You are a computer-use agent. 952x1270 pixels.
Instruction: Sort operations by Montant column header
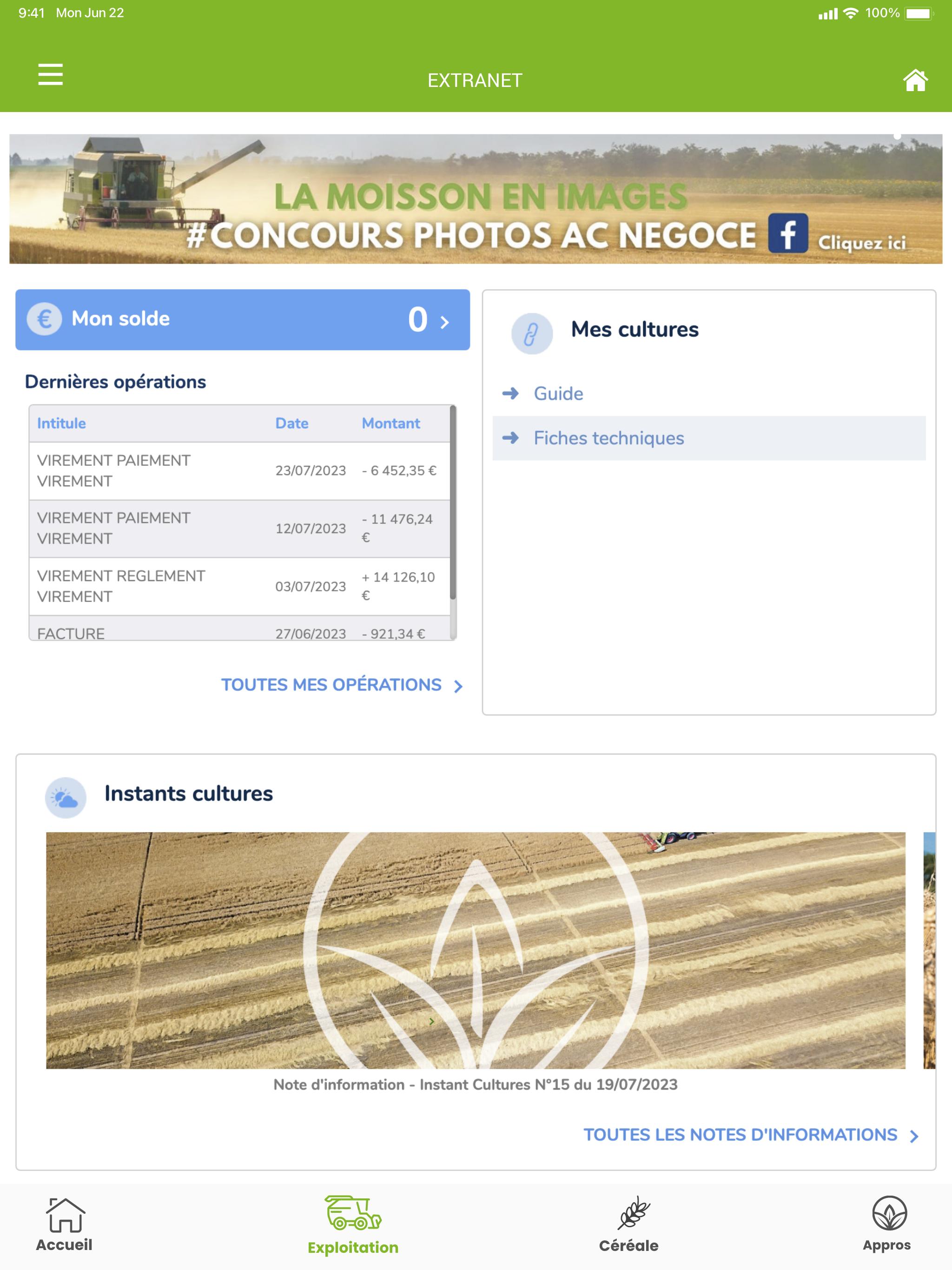point(390,423)
